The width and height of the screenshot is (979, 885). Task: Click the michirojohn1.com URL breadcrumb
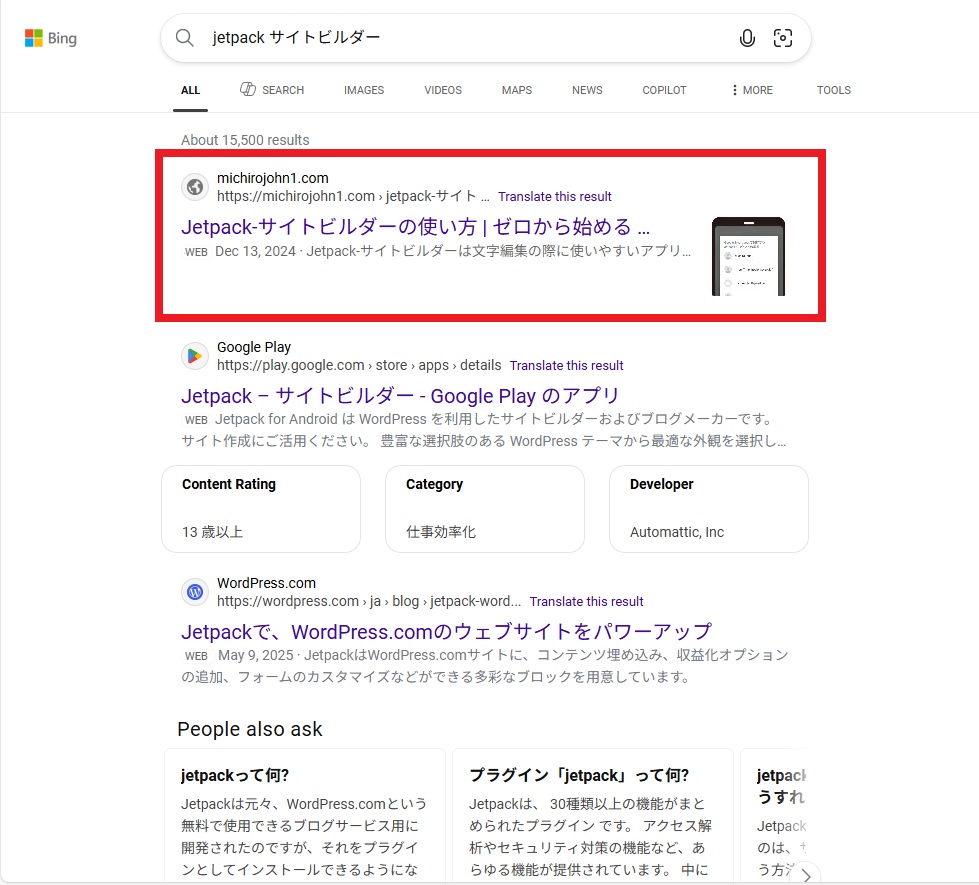coord(353,196)
